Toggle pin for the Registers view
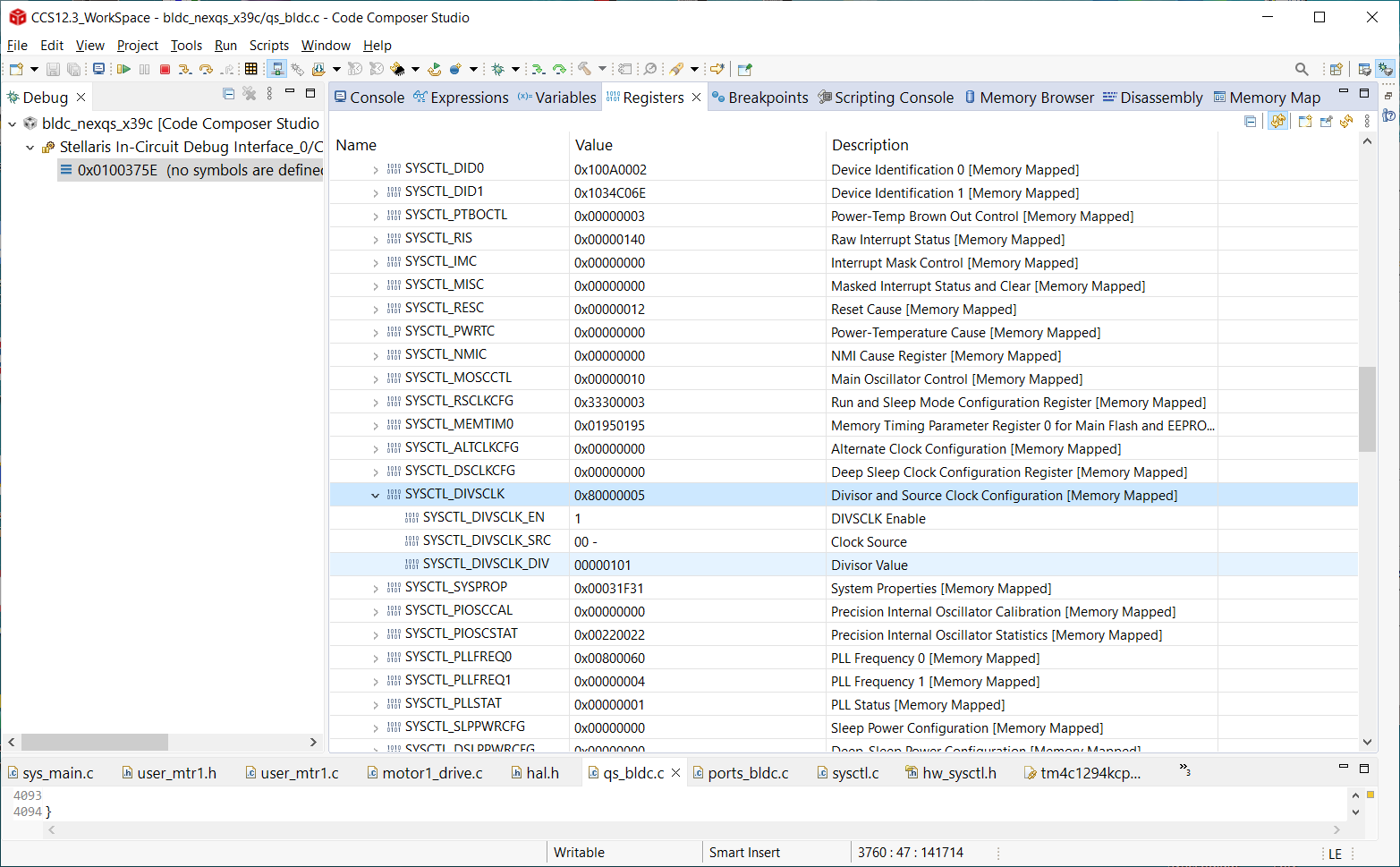Screen dimensions: 1400x867 (1326, 121)
